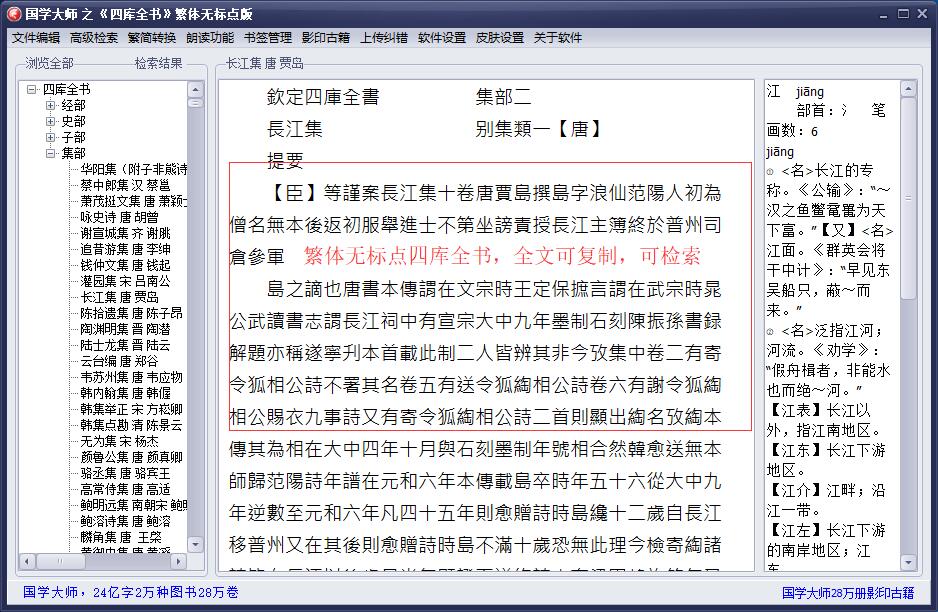The width and height of the screenshot is (938, 612).
Task: Select 蔡中郎集 汉 蔡邕 entry
Action: point(126,185)
